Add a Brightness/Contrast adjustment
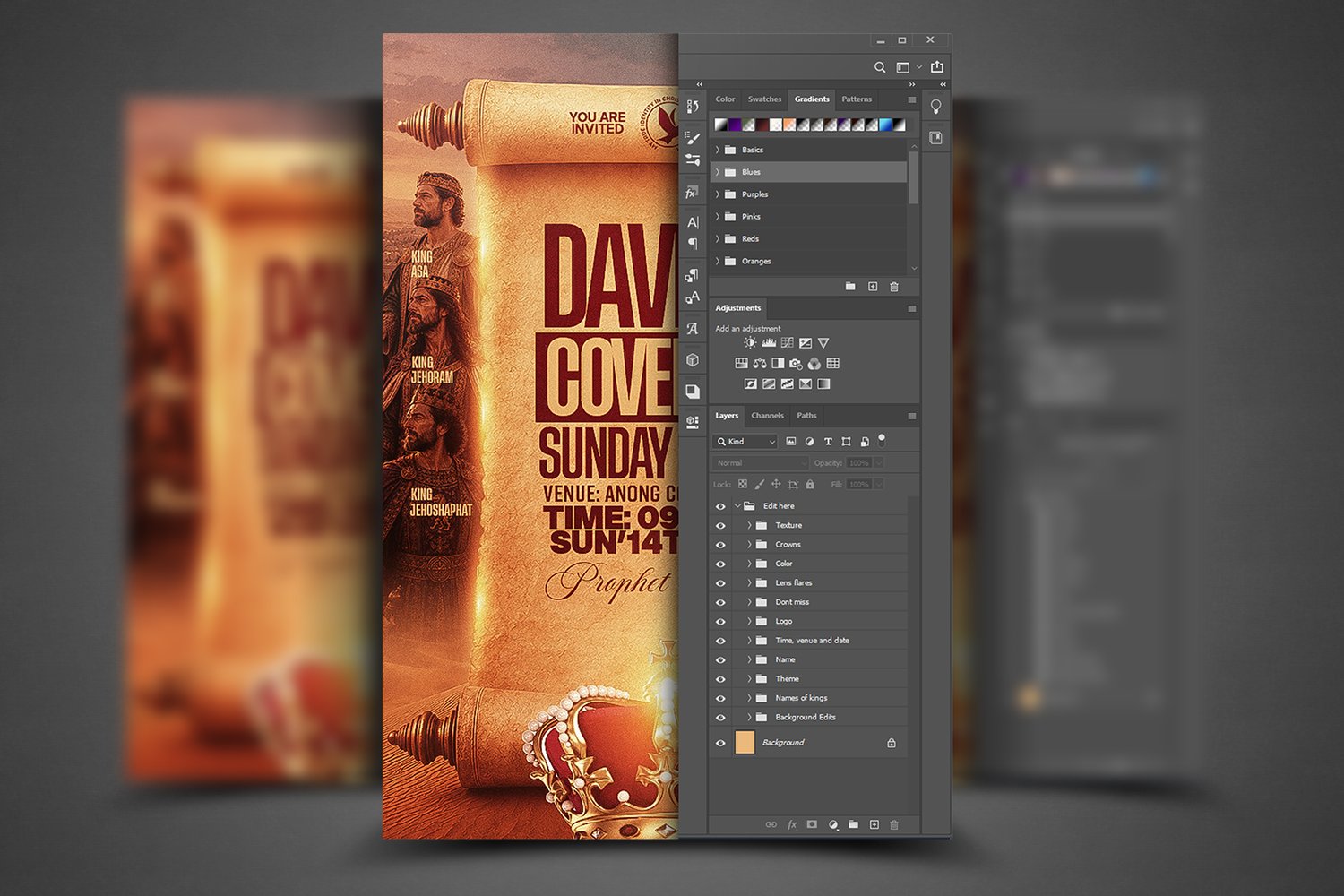Viewport: 1344px width, 896px height. [x=750, y=343]
